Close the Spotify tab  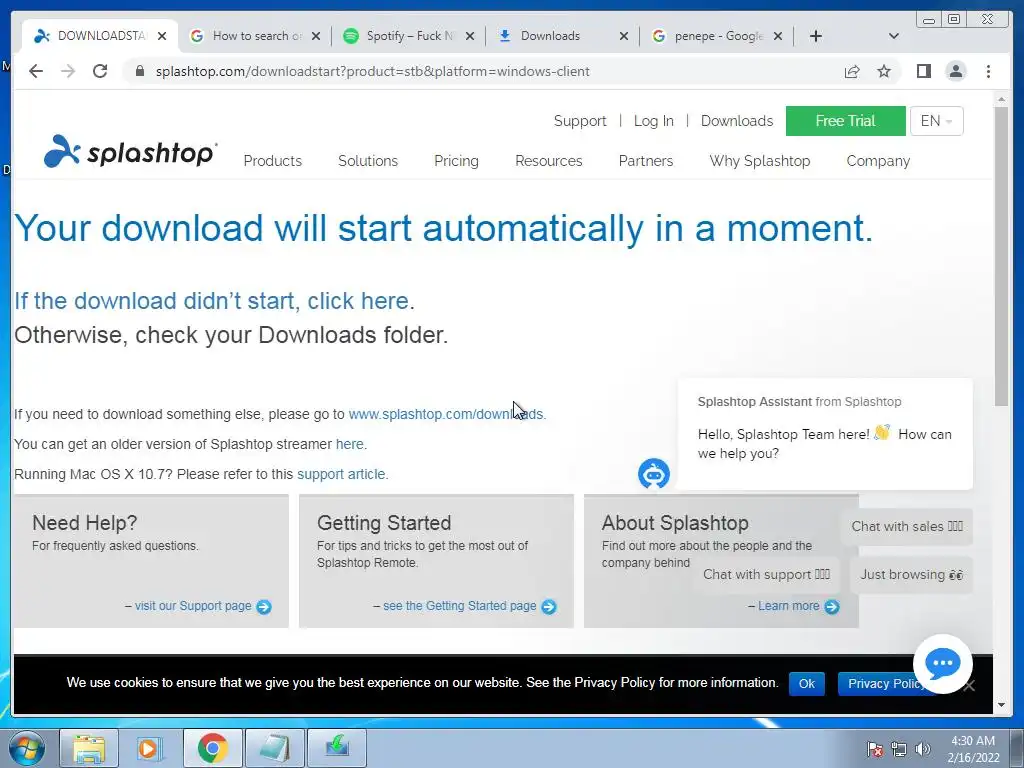pyautogui.click(x=470, y=36)
